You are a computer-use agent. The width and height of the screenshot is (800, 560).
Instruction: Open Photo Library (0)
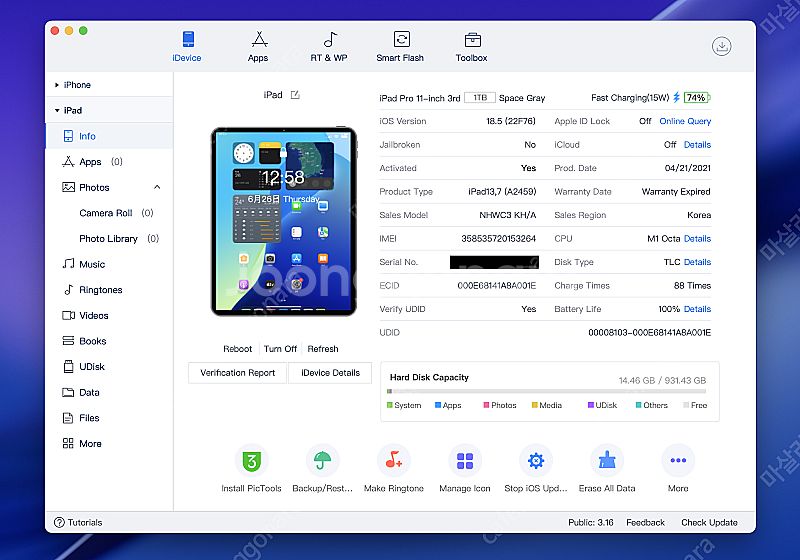(119, 238)
